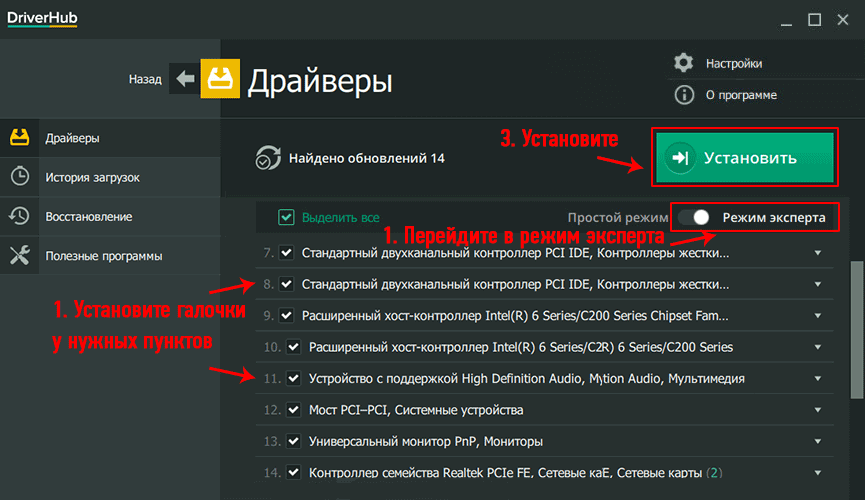Open История загрузок in the sidebar
Image resolution: width=865 pixels, height=500 pixels.
(x=92, y=177)
